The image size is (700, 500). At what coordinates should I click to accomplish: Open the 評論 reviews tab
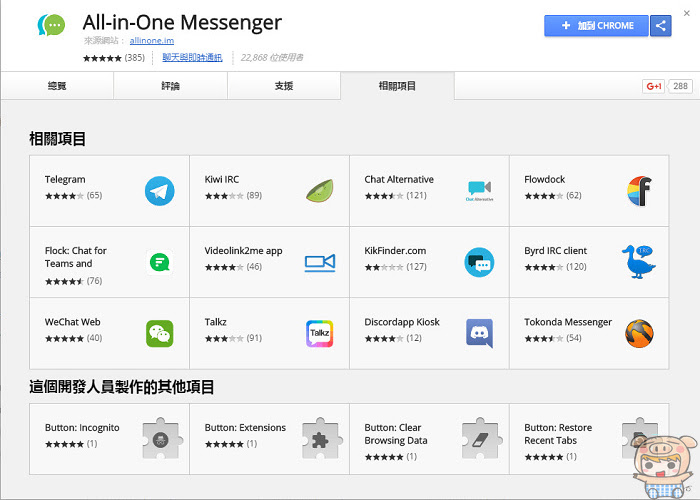point(171,86)
